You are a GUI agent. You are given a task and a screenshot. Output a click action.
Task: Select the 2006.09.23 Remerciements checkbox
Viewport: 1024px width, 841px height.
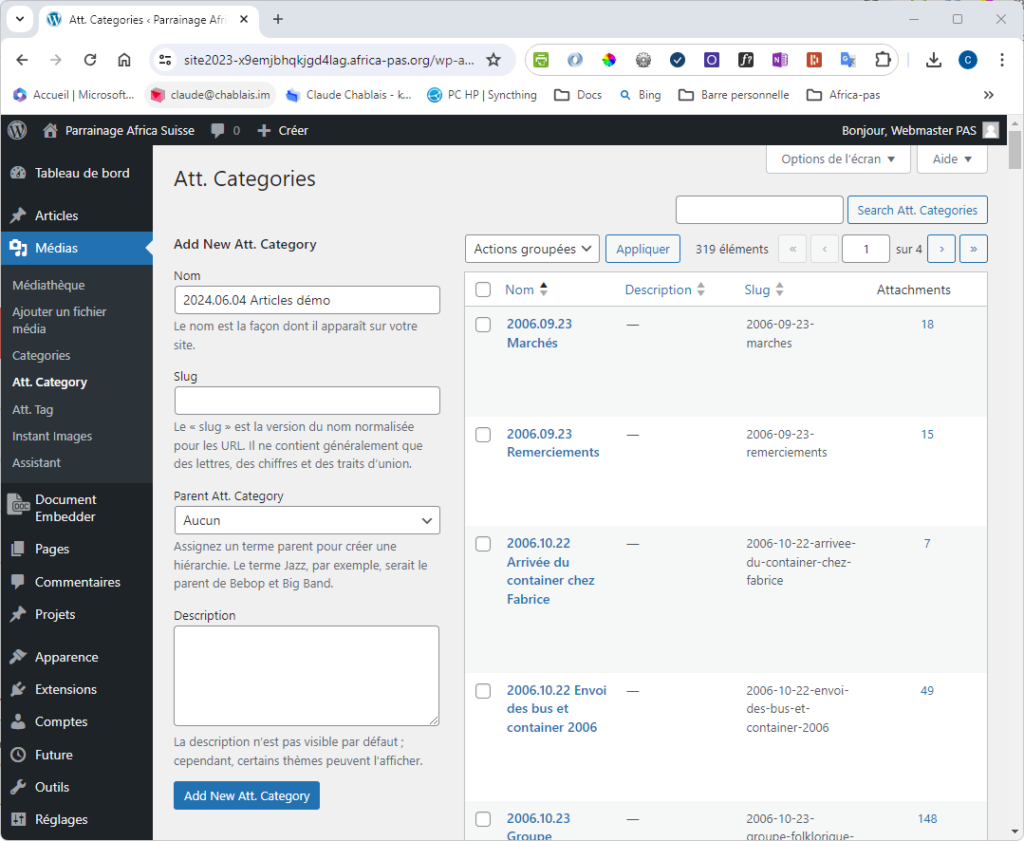pos(483,435)
